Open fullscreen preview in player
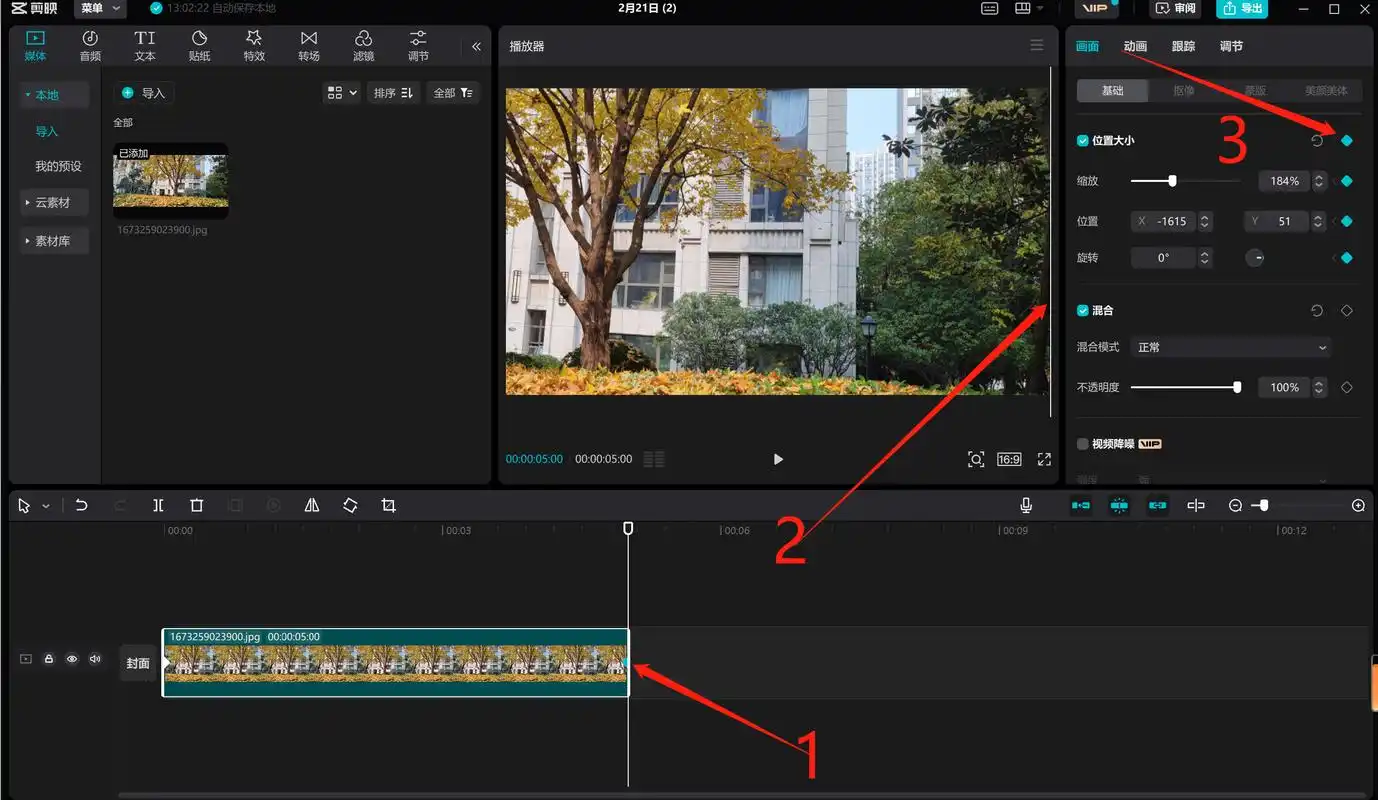The width and height of the screenshot is (1378, 800). [x=1044, y=459]
